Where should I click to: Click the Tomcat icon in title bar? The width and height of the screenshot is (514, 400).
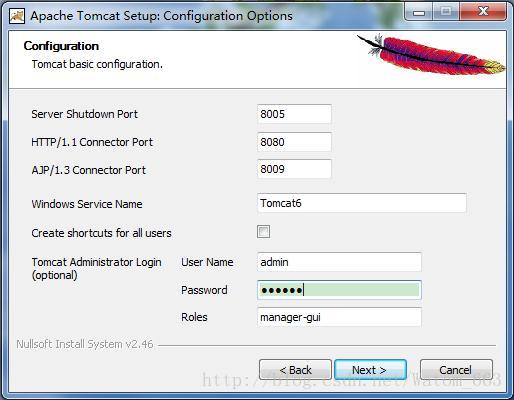point(17,16)
